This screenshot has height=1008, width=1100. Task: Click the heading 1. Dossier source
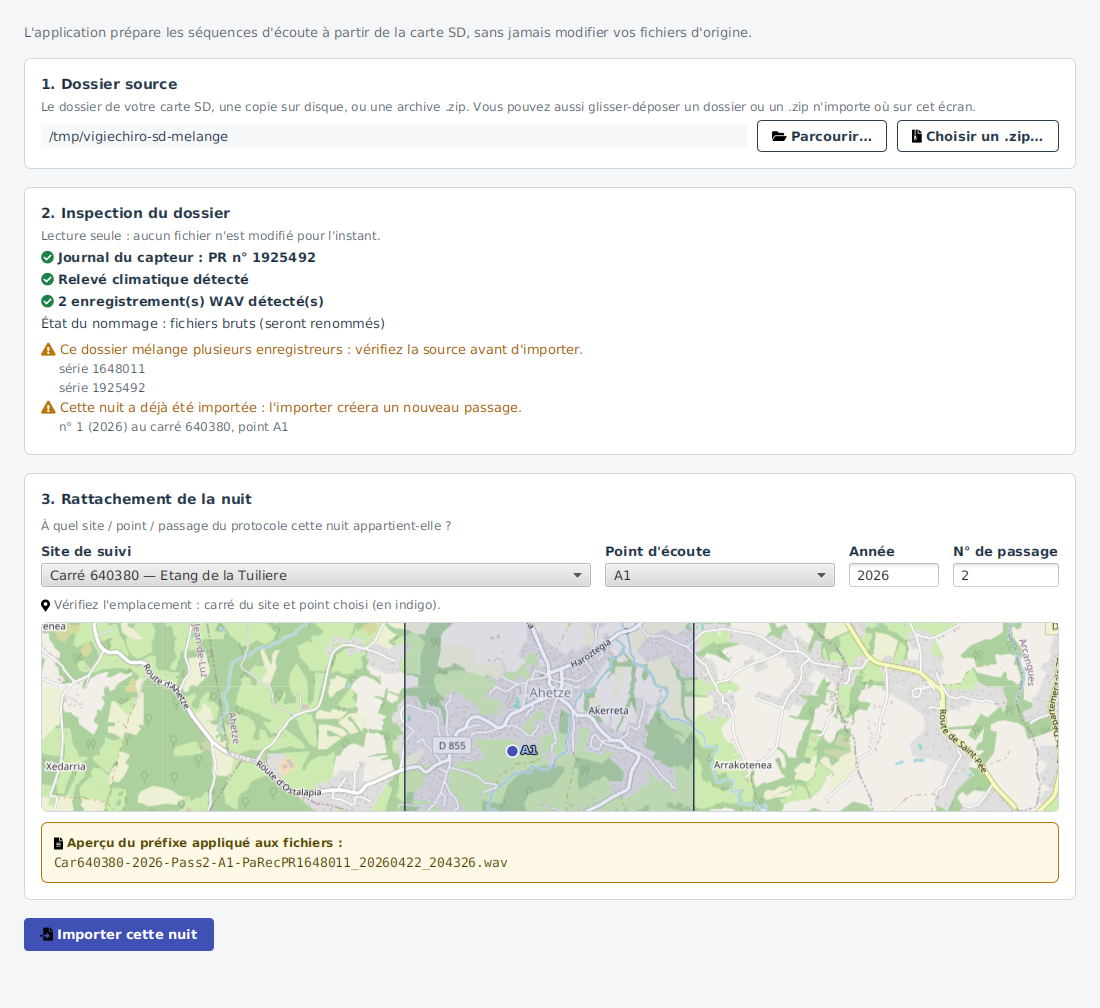[x=109, y=84]
